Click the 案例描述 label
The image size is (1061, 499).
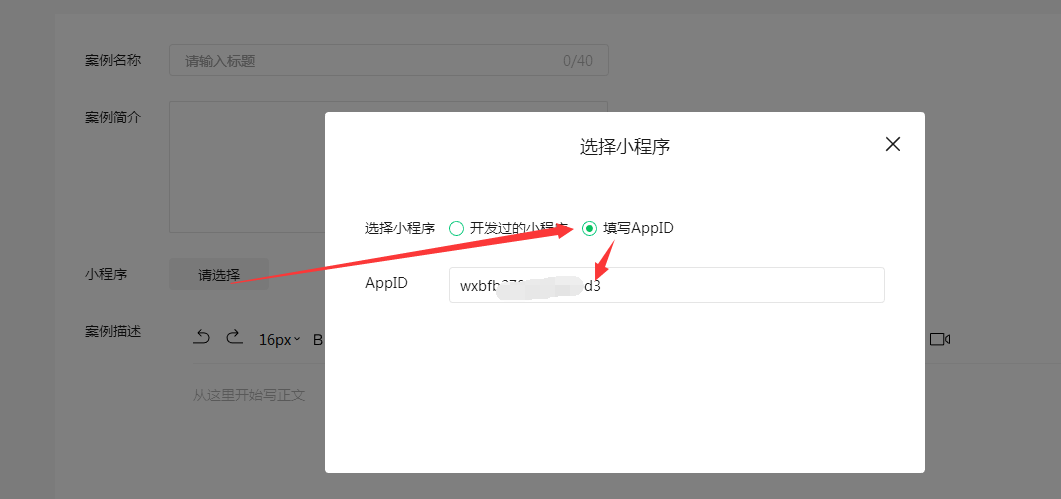click(x=113, y=332)
